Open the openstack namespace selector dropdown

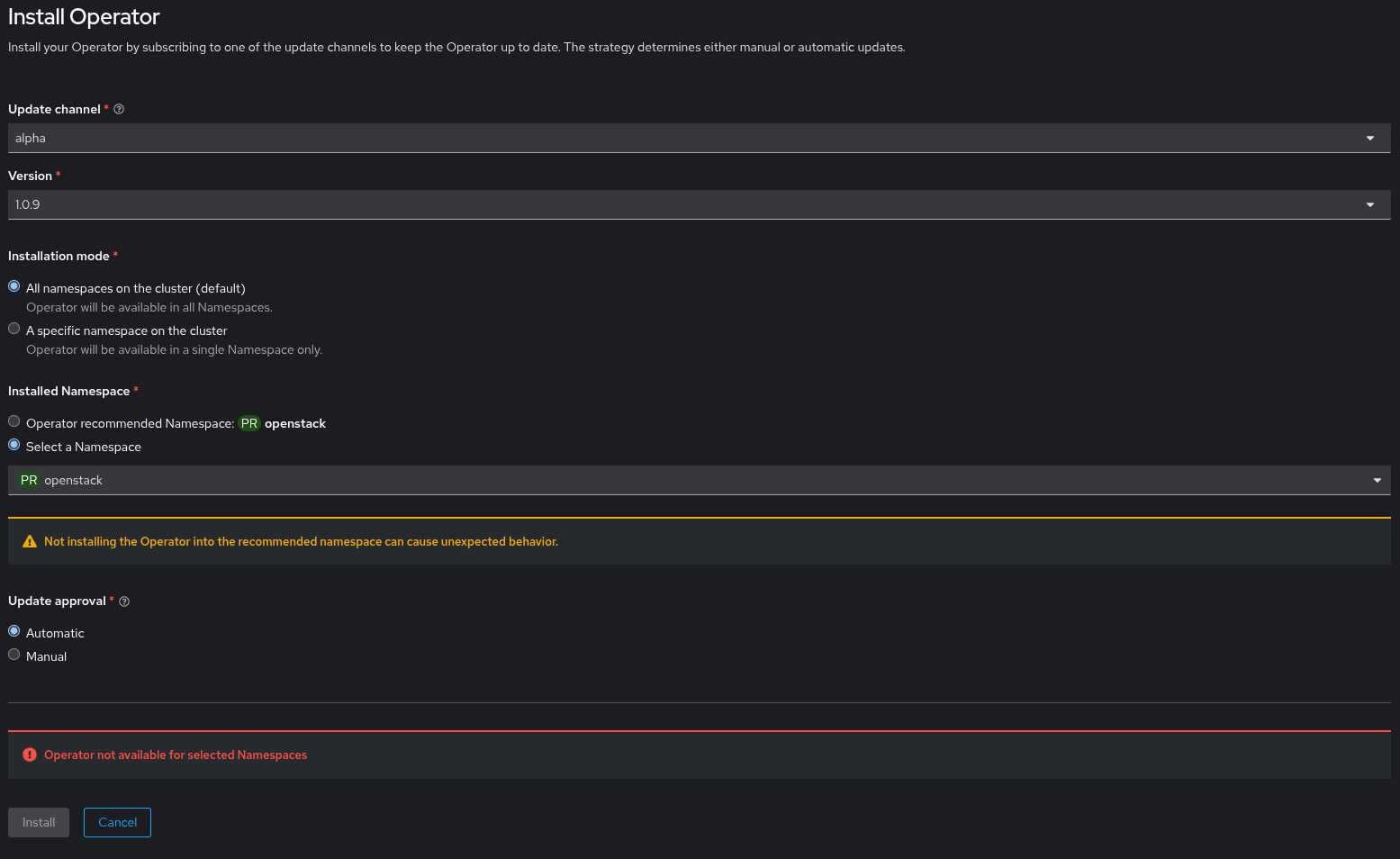point(699,481)
